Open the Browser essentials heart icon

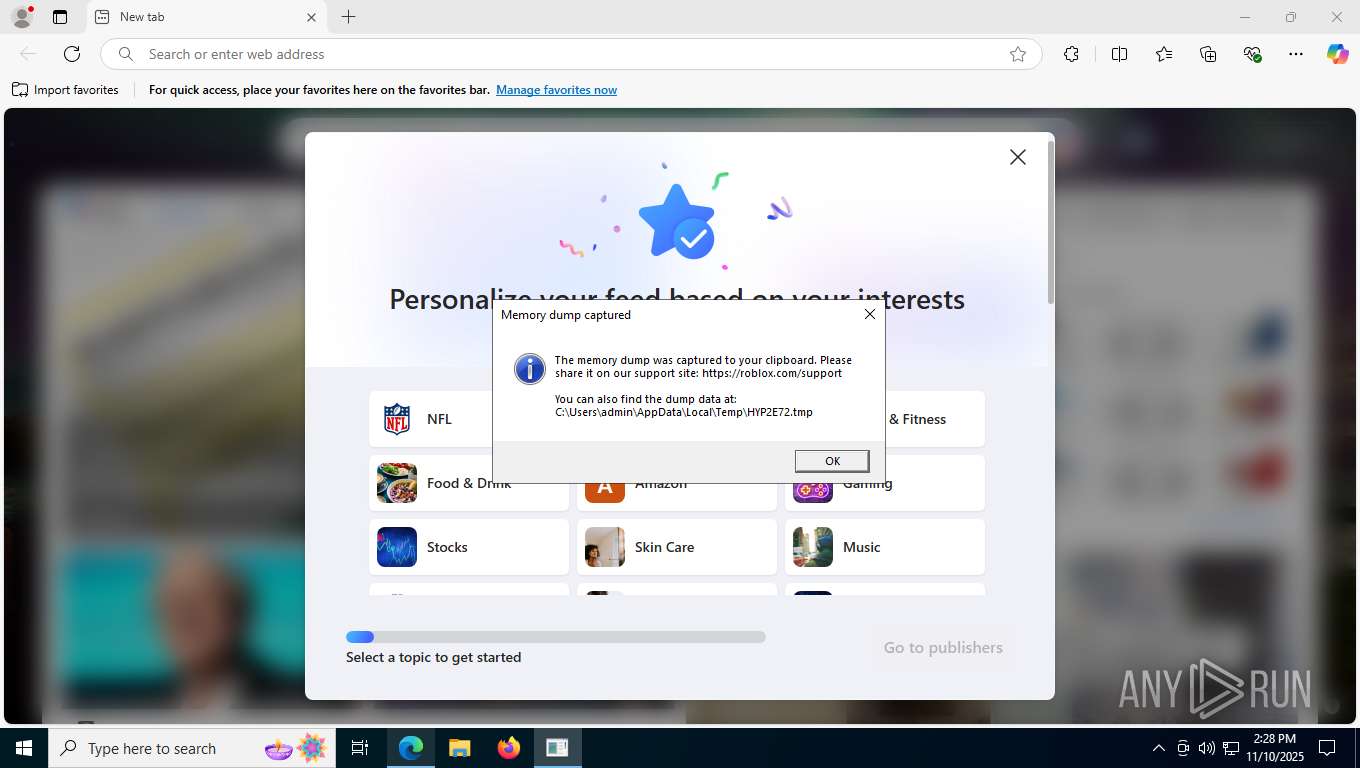point(1252,54)
